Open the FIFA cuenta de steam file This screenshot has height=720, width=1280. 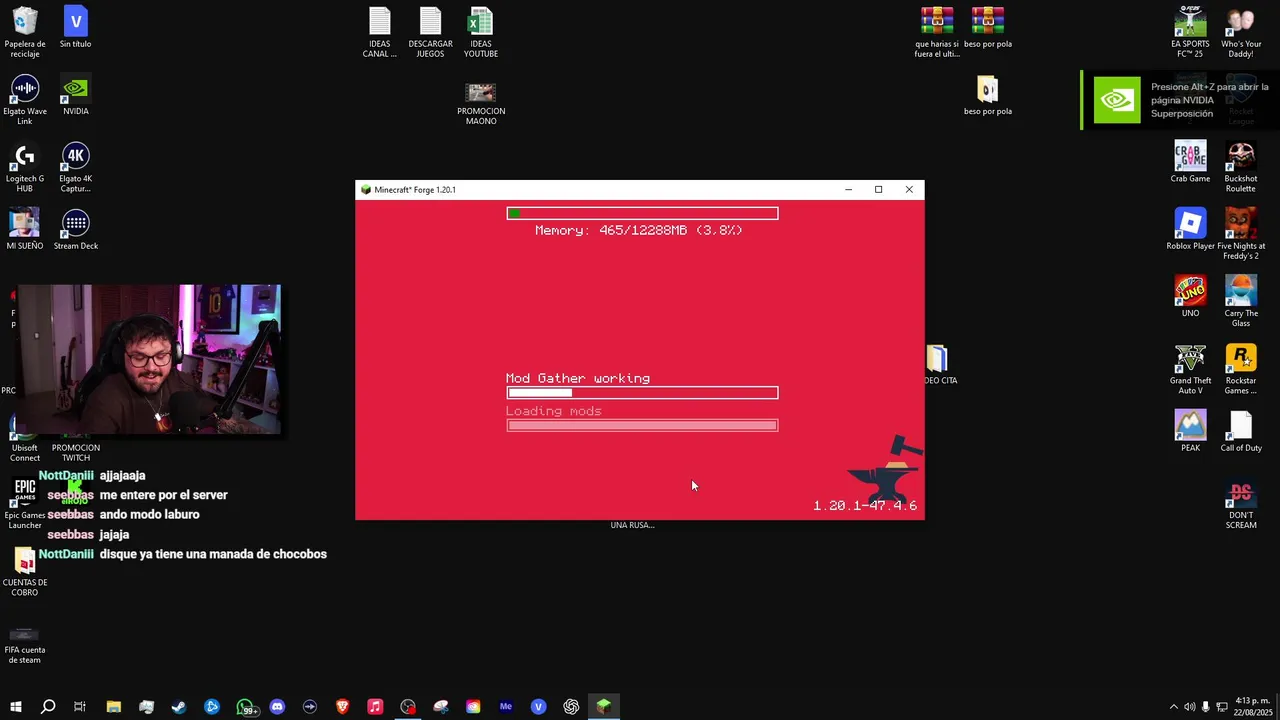(25, 645)
